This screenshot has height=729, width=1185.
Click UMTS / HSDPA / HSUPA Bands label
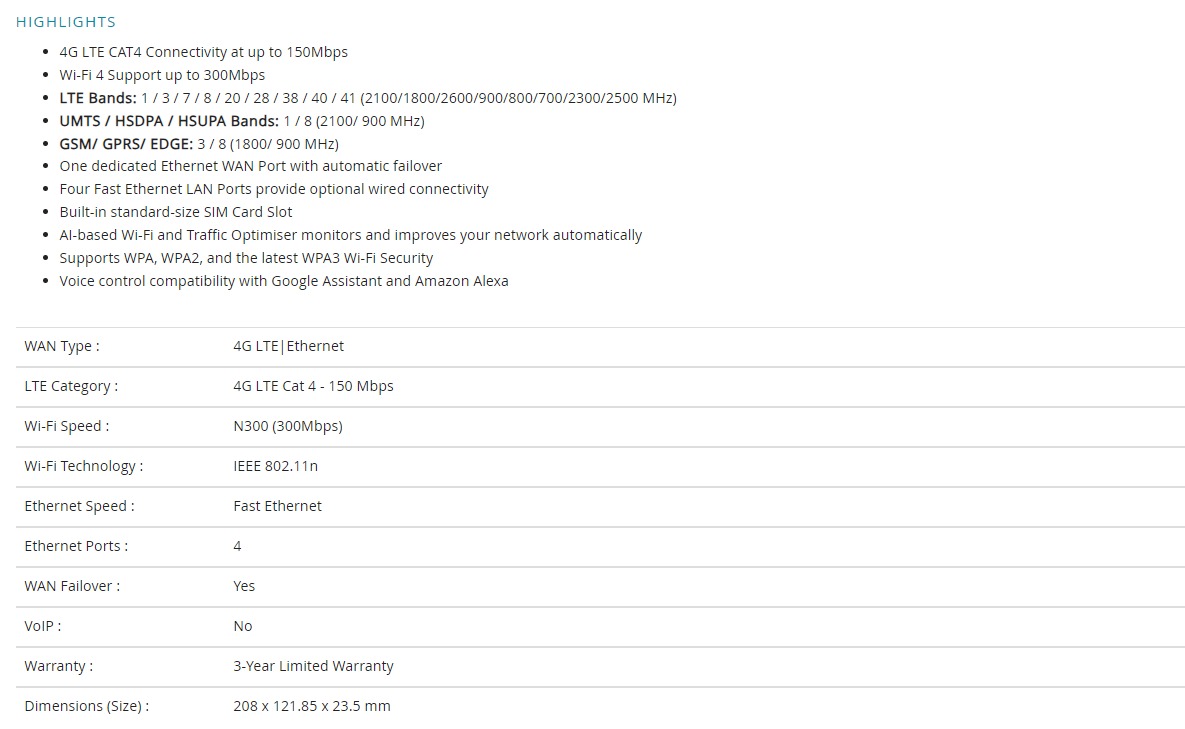coord(169,121)
